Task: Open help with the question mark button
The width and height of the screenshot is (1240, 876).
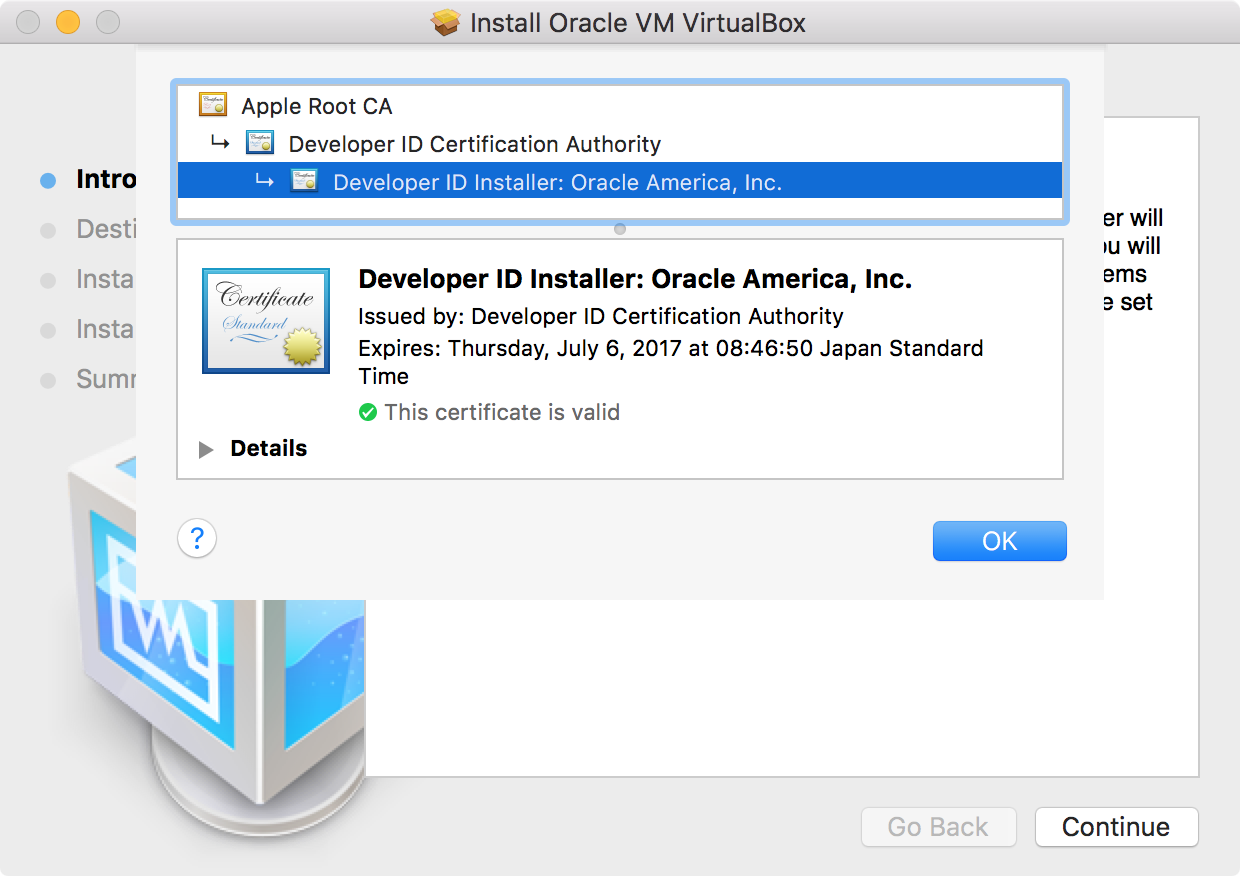Action: pyautogui.click(x=197, y=539)
